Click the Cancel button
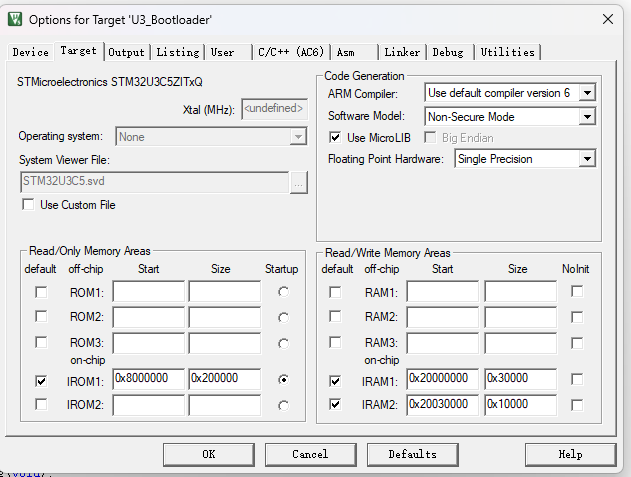The image size is (631, 477). pyautogui.click(x=310, y=454)
